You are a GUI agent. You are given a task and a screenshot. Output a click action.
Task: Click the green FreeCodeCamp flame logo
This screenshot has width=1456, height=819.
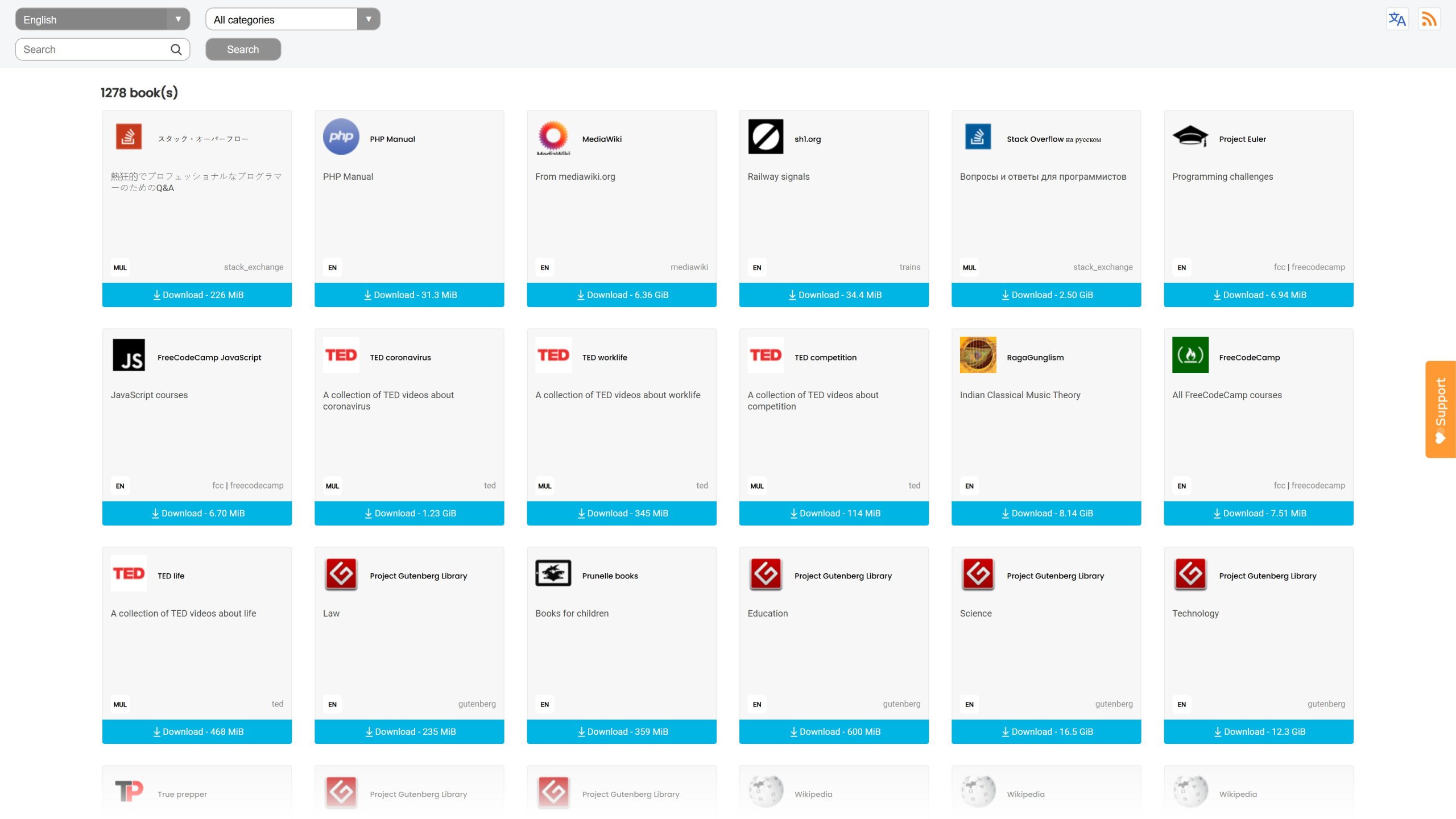coord(1190,355)
